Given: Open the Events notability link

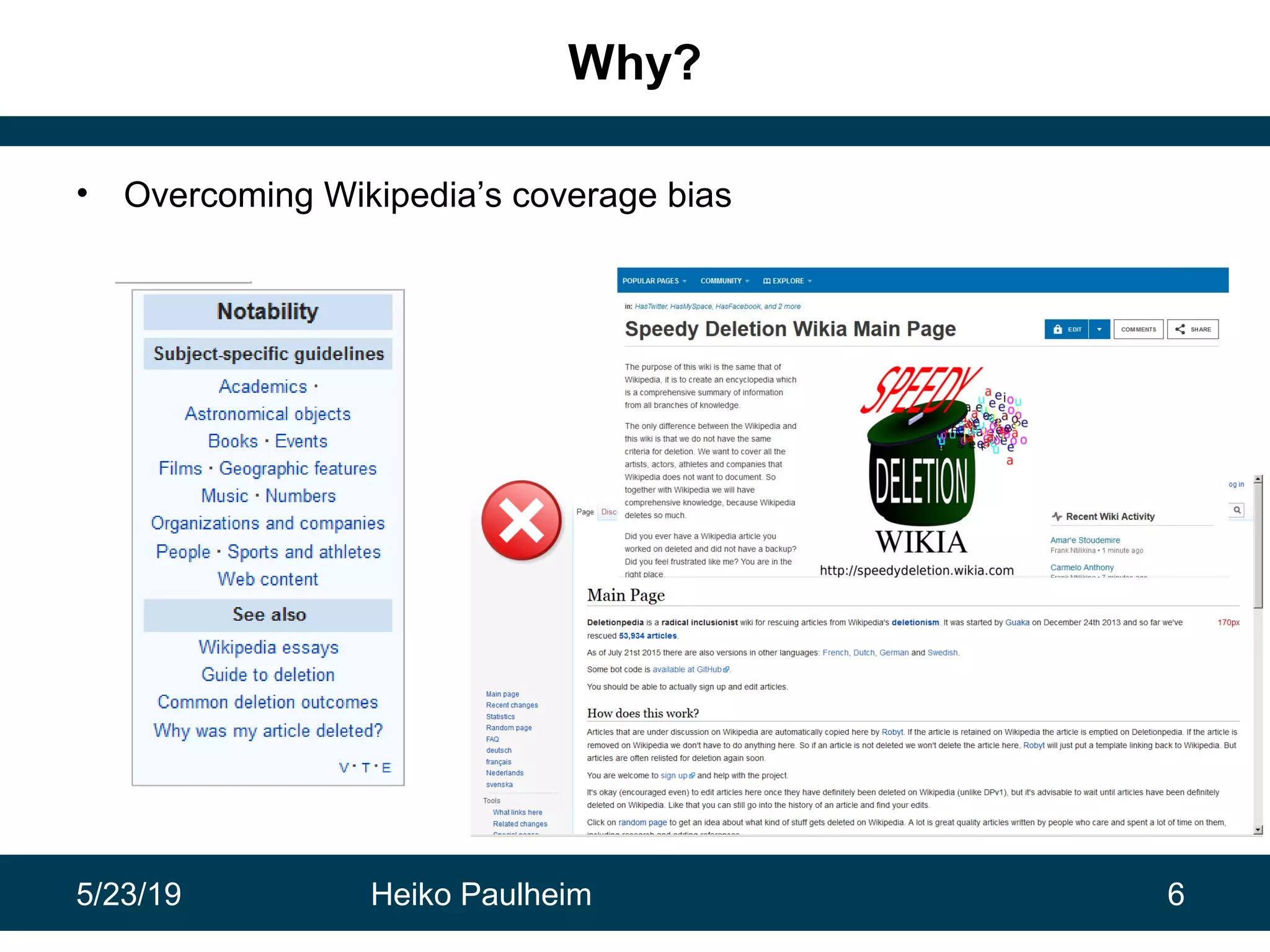Looking at the screenshot, I should point(301,441).
